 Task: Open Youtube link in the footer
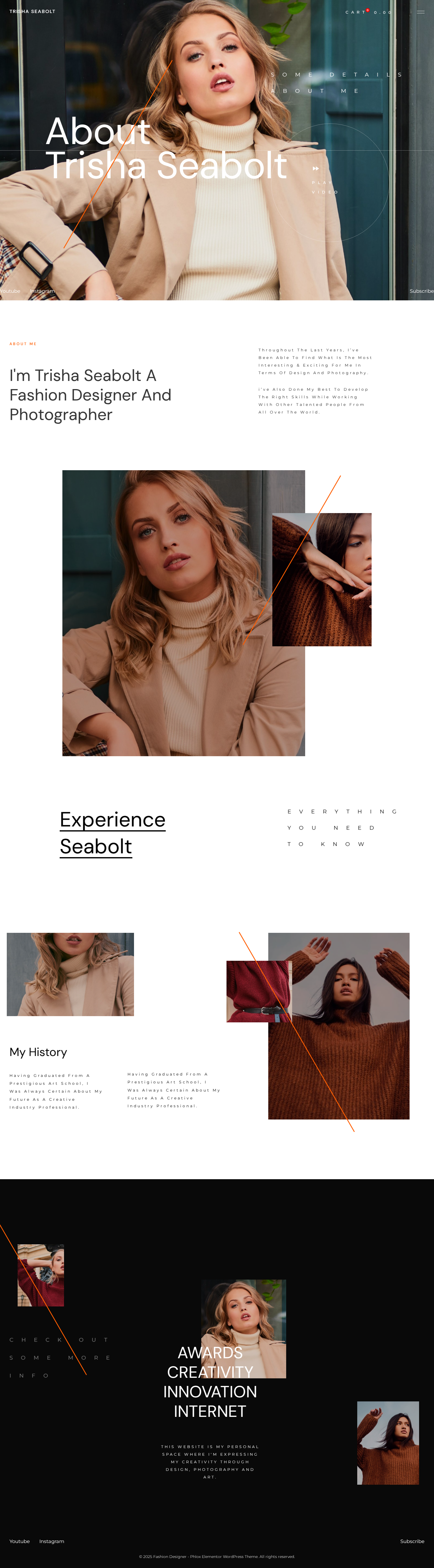tap(20, 1541)
